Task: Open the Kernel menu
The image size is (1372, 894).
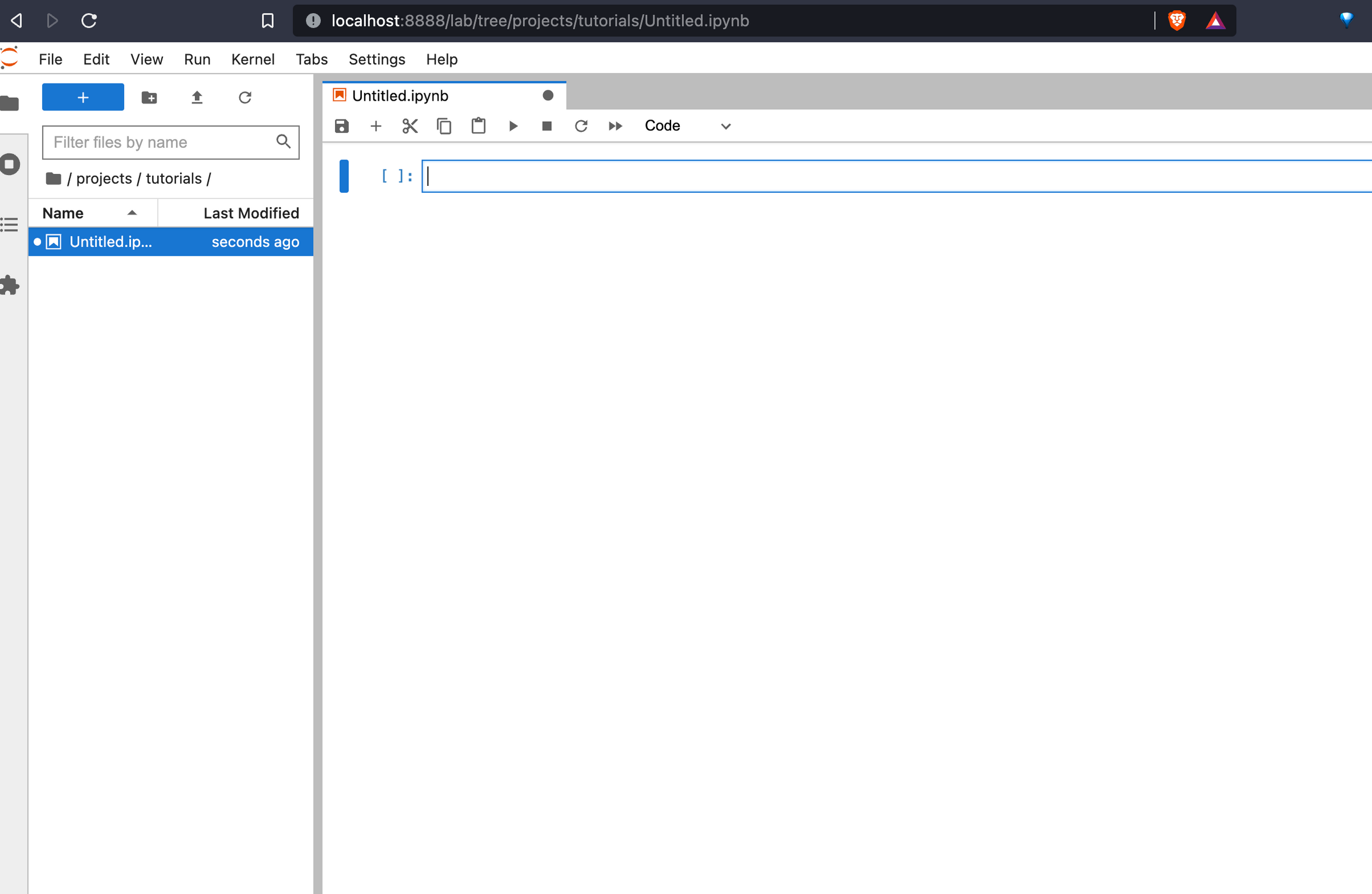Action: 253,59
